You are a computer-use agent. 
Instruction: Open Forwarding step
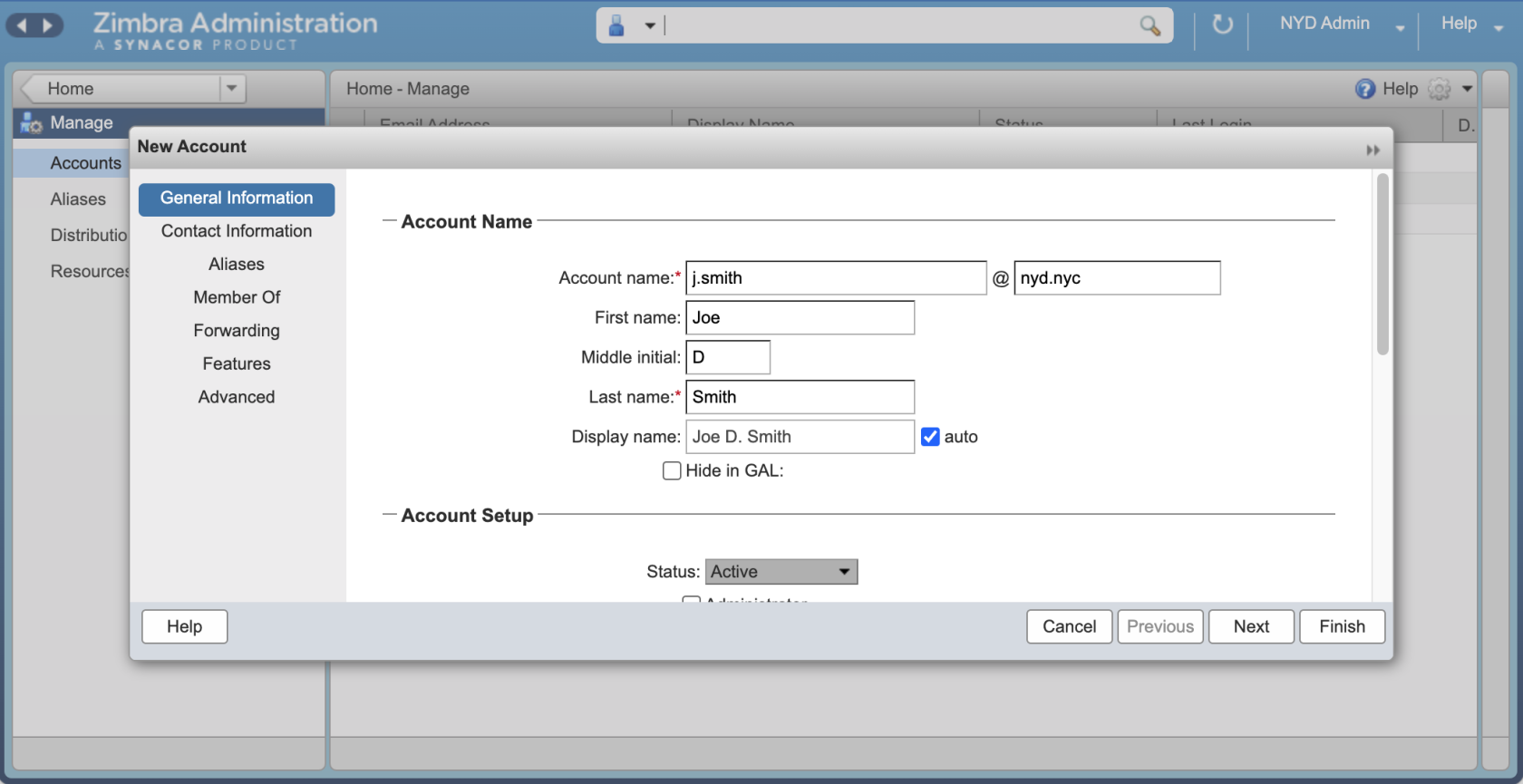click(x=237, y=331)
